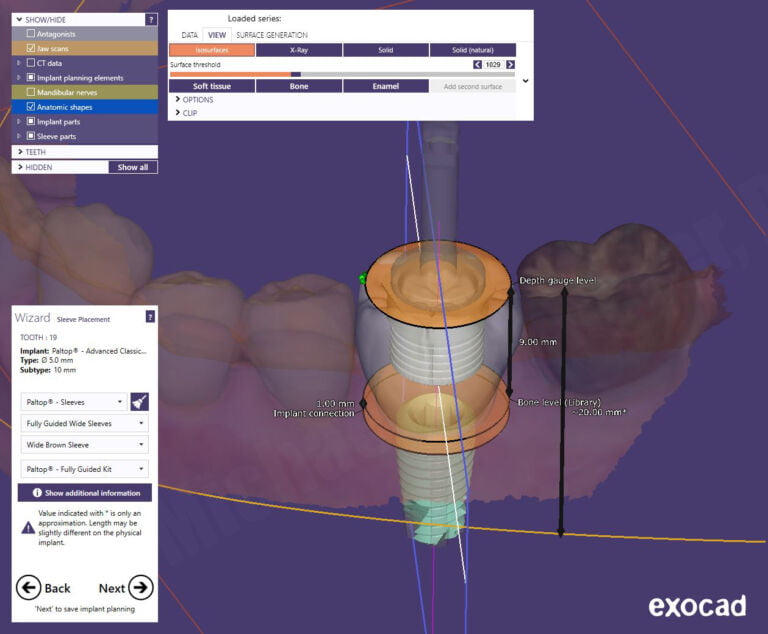
Task: Switch to the VIEW tab
Action: [x=217, y=35]
